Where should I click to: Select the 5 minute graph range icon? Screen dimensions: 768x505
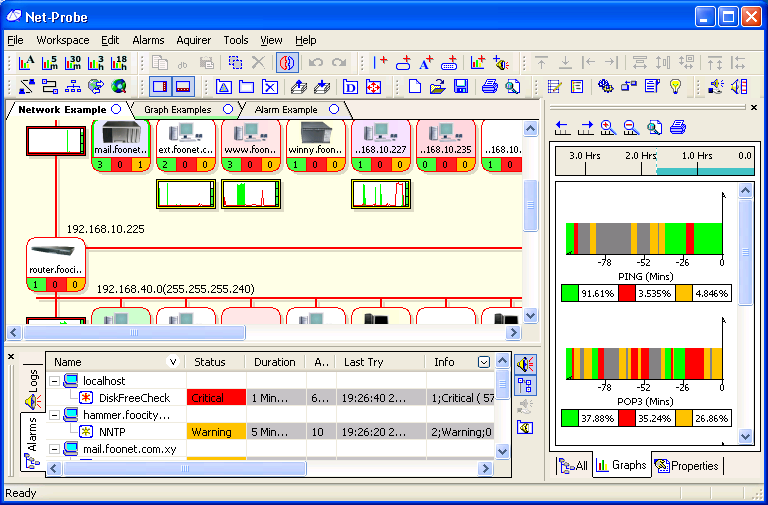49,63
